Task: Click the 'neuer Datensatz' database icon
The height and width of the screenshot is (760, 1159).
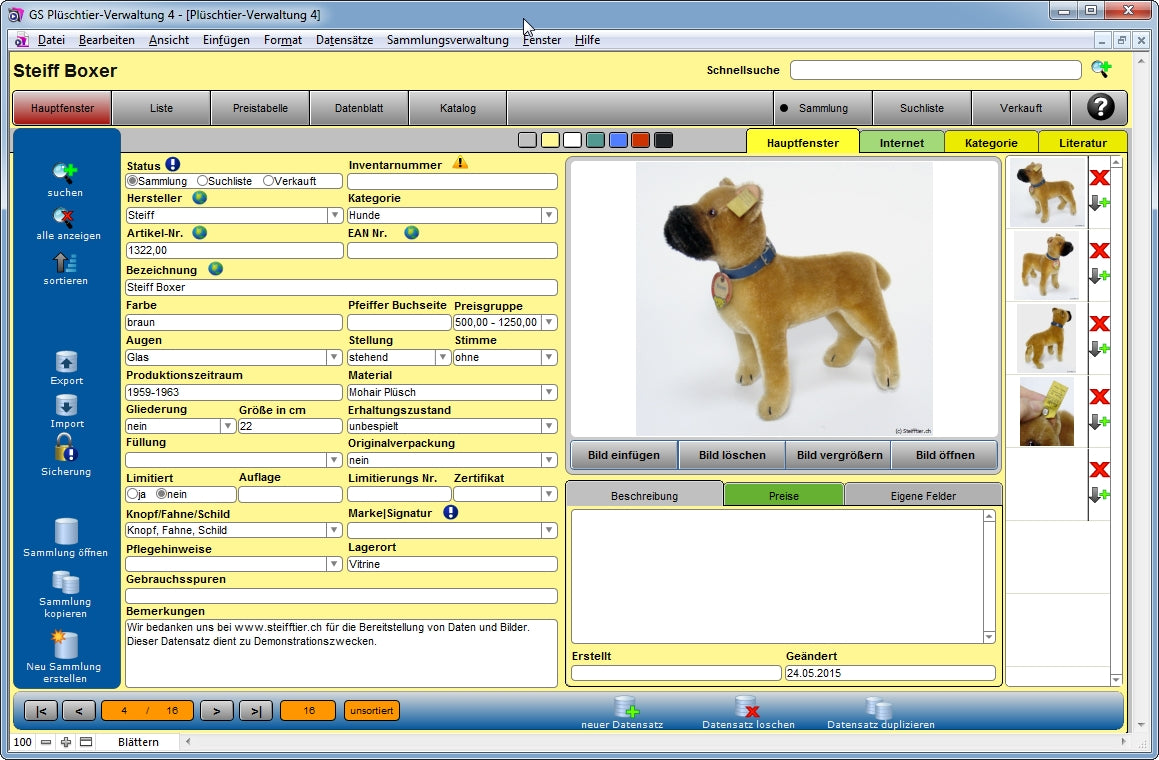Action: point(626,706)
